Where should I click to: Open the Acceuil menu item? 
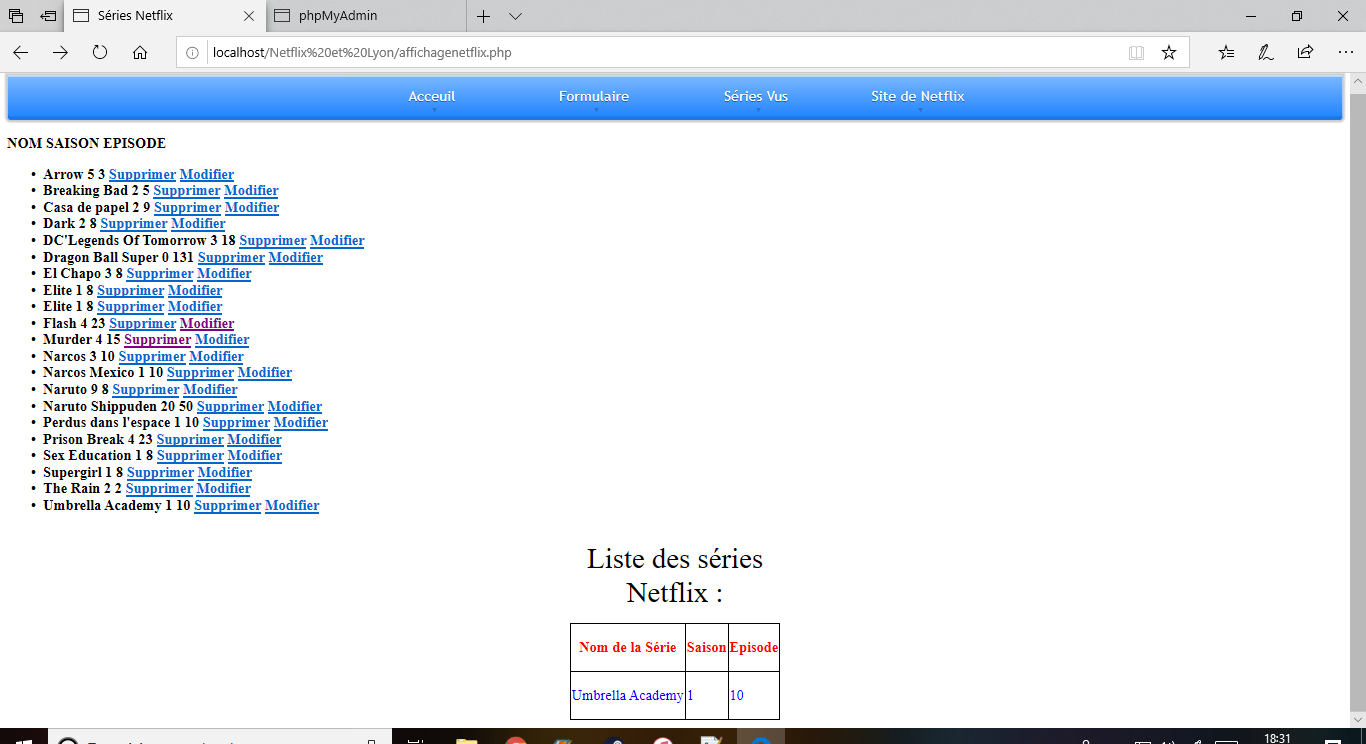click(x=432, y=96)
